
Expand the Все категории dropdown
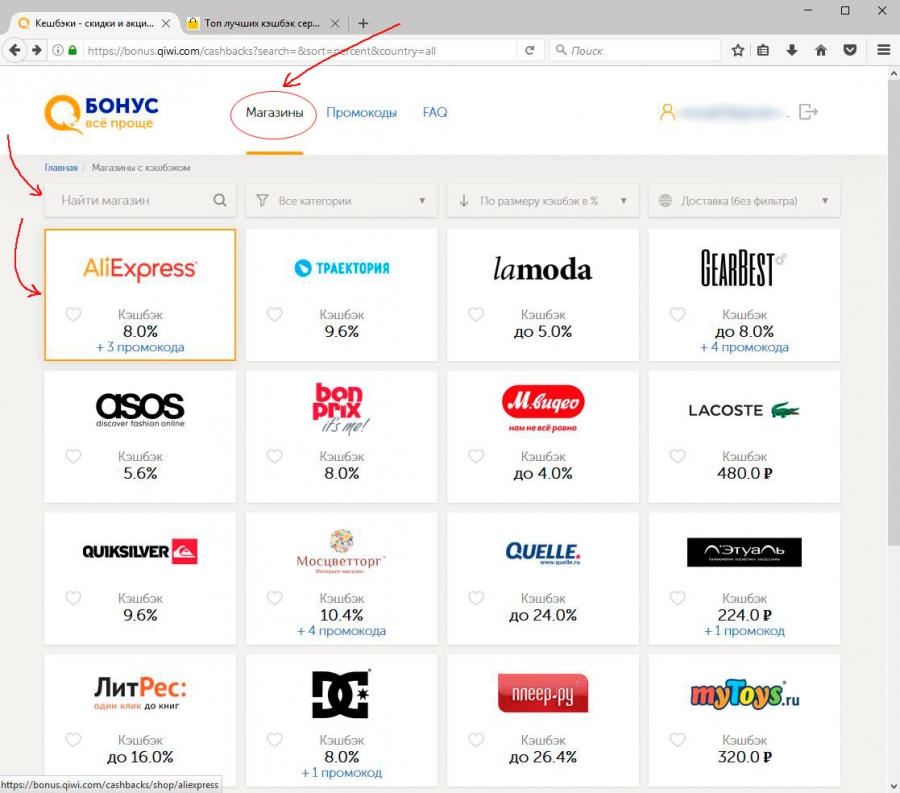click(x=342, y=201)
